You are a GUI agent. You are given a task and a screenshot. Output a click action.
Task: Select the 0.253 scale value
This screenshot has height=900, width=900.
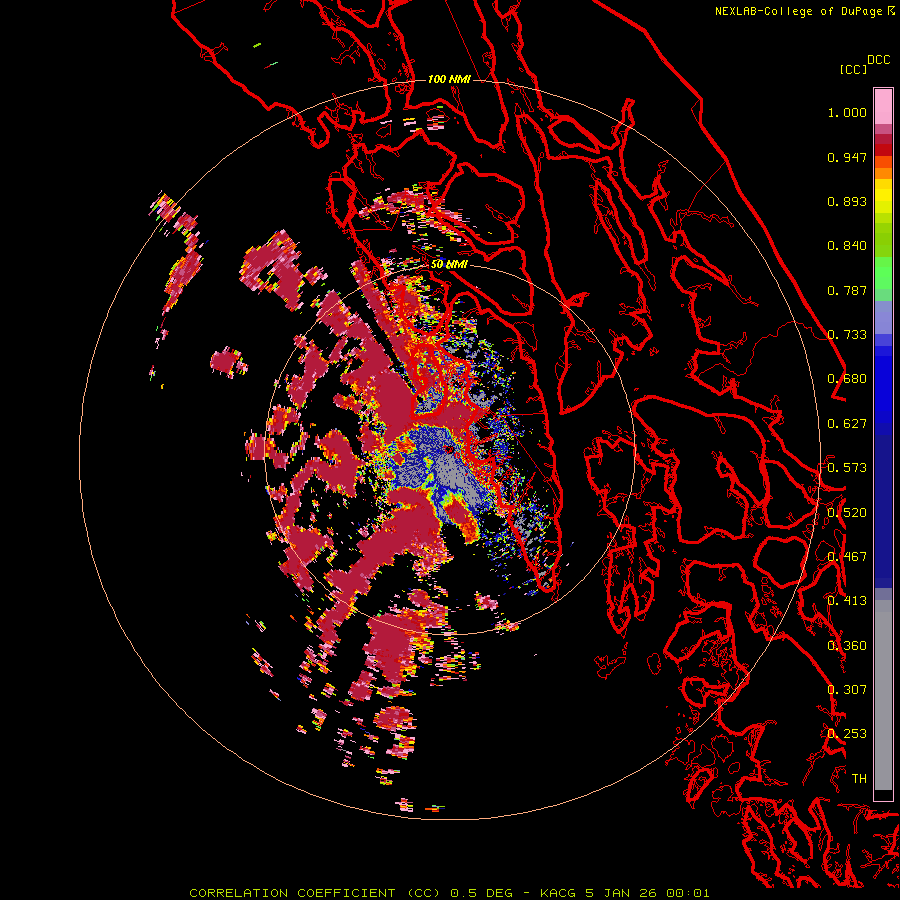(847, 734)
